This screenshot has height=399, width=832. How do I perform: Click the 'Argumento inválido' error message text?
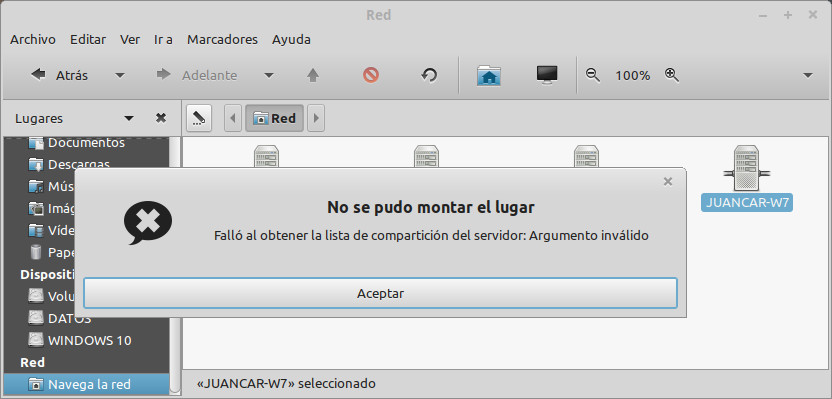pyautogui.click(x=589, y=236)
